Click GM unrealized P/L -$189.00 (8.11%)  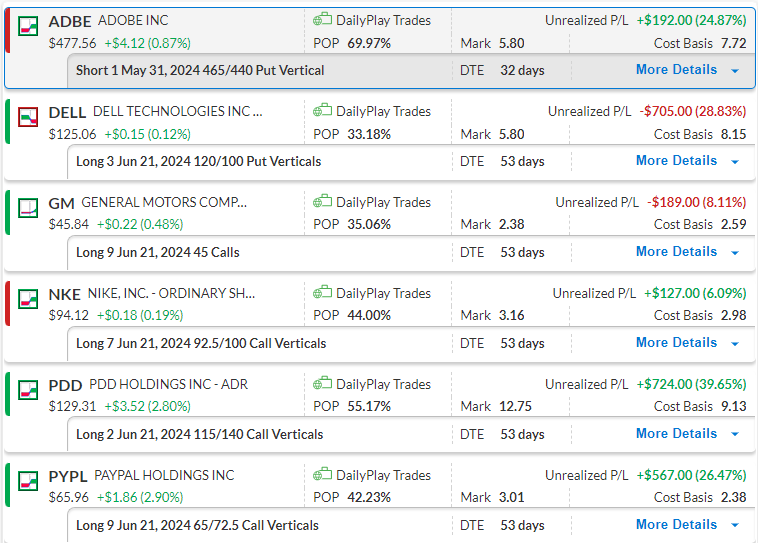[697, 202]
